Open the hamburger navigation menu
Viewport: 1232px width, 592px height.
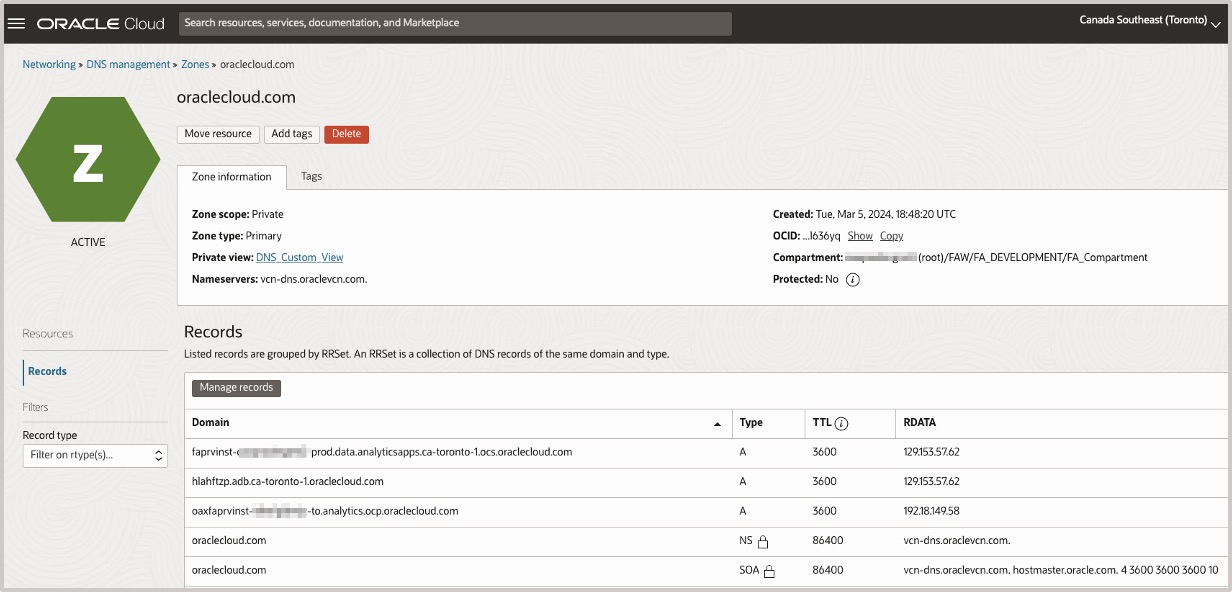(16, 23)
